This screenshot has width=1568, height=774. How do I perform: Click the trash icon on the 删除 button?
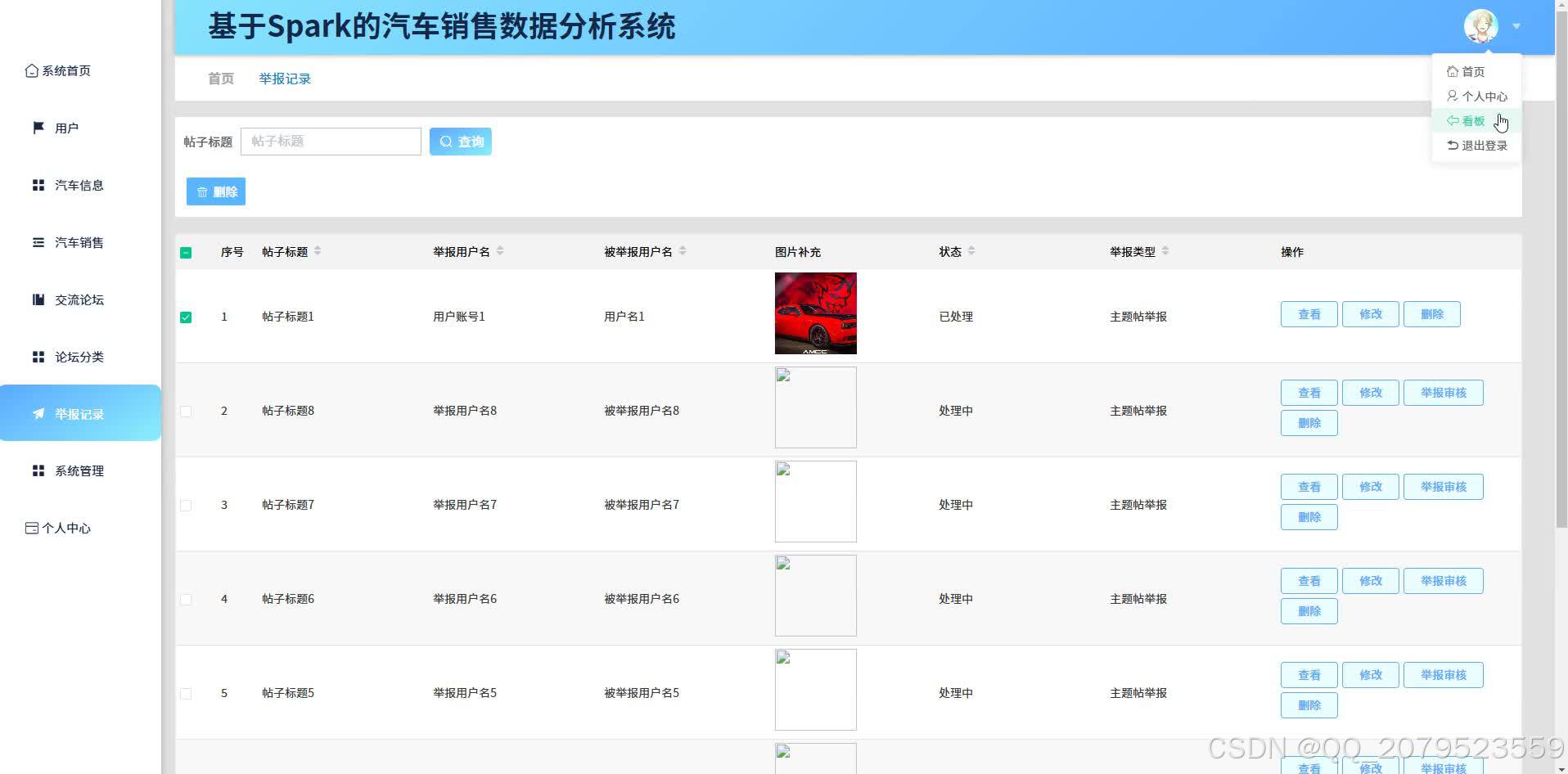(202, 191)
